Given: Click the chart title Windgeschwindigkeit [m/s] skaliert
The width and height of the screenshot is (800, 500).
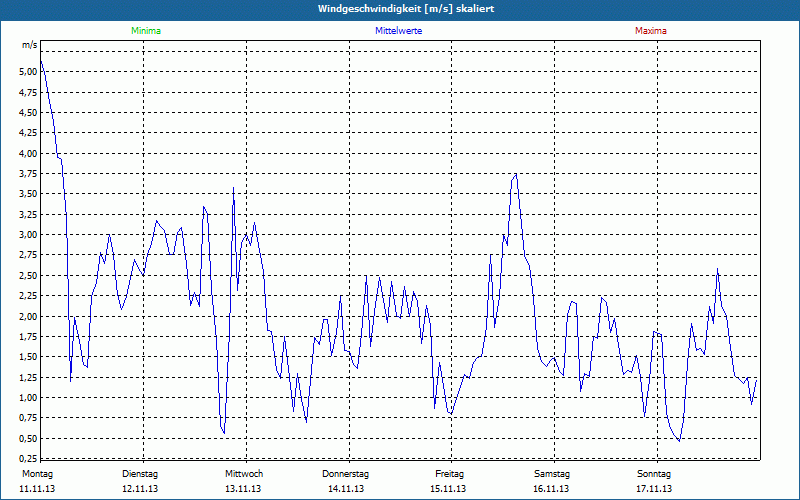Looking at the screenshot, I should (406, 9).
